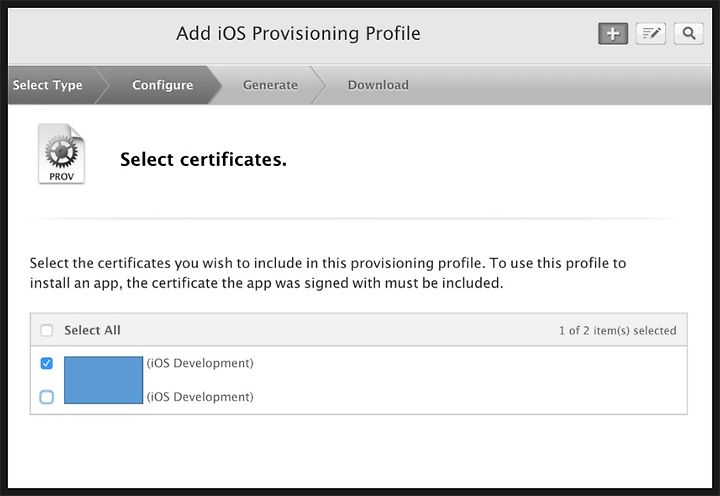Click the PROV provisioning file icon
The height and width of the screenshot is (496, 720).
coord(62,154)
